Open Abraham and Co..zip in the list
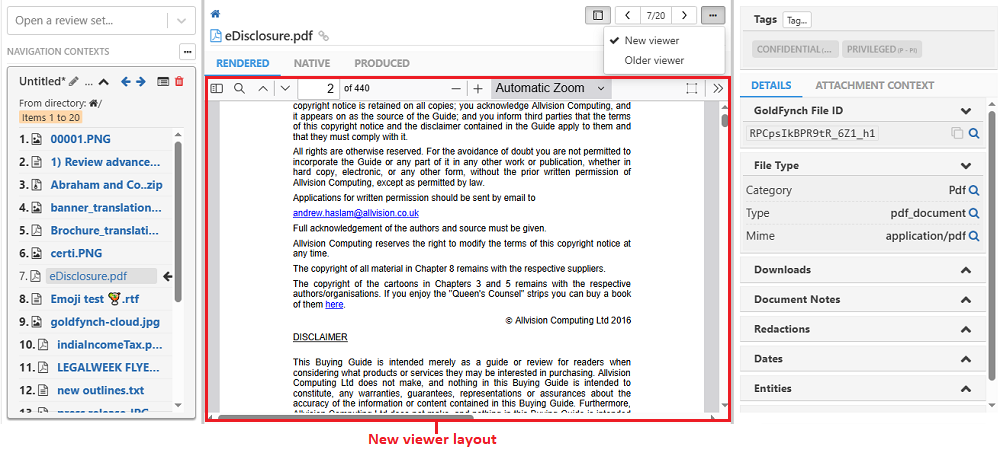Image resolution: width=1000 pixels, height=451 pixels. (x=107, y=185)
